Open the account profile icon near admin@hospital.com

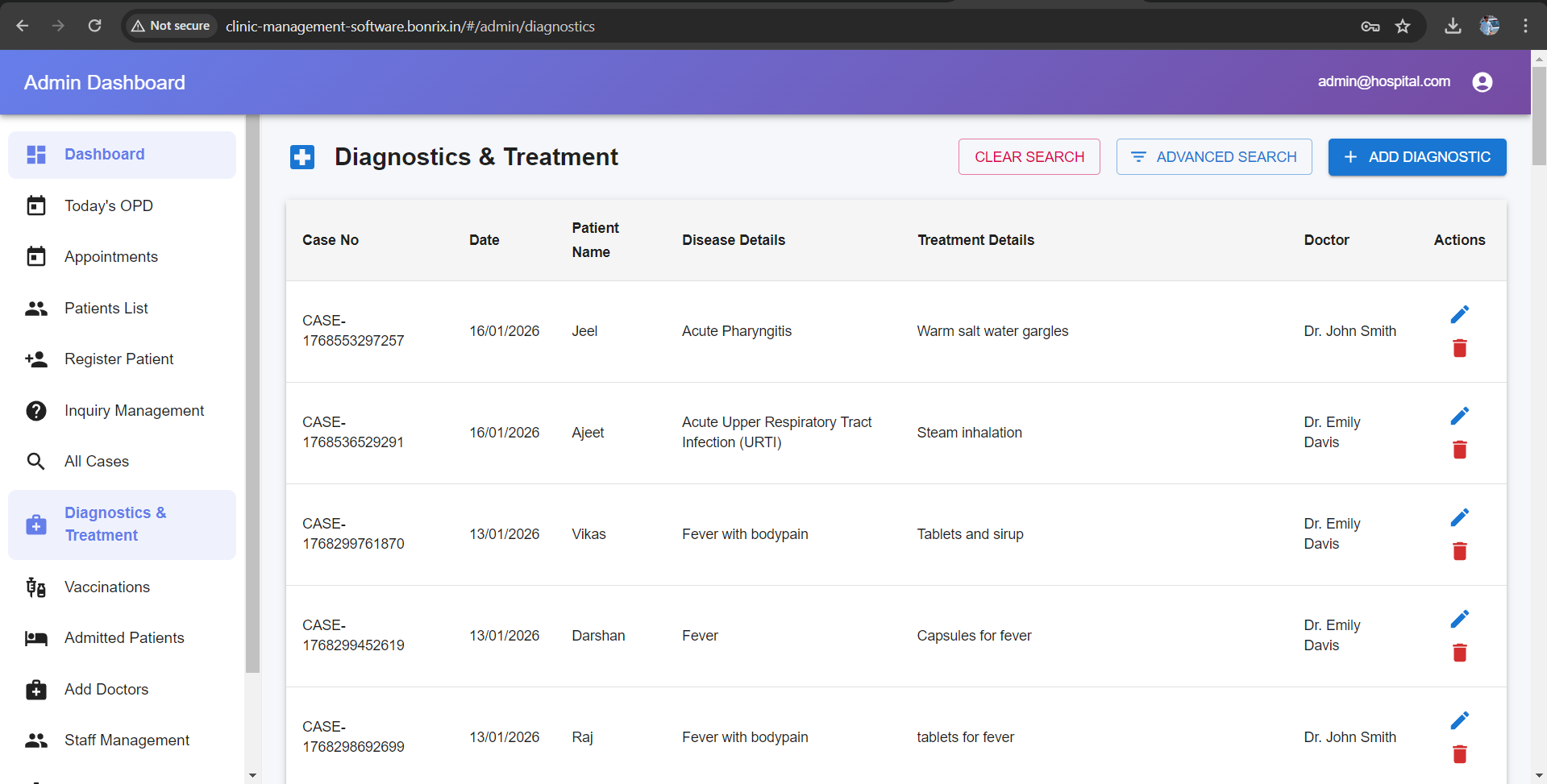tap(1483, 81)
